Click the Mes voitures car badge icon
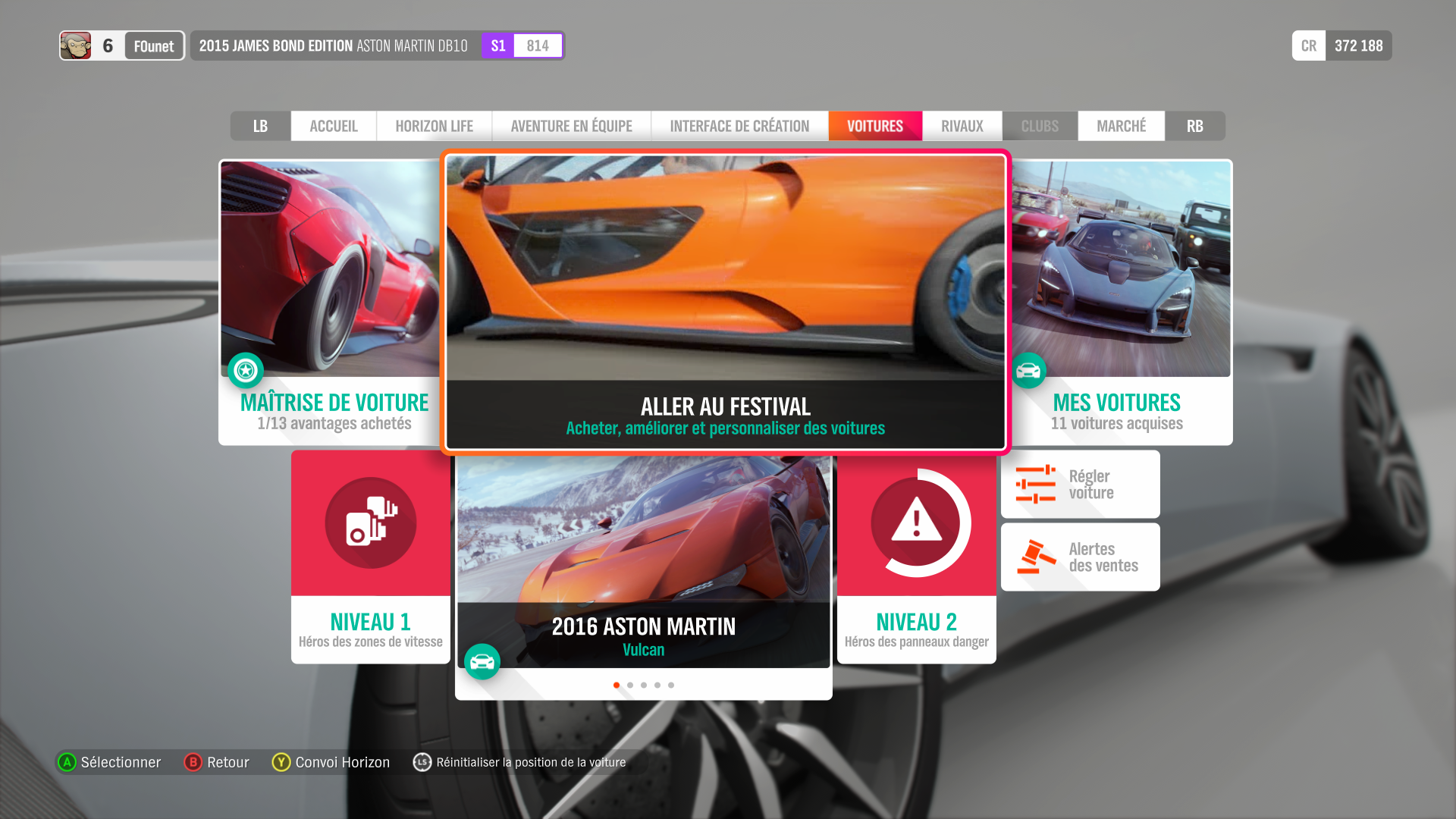 [1028, 370]
